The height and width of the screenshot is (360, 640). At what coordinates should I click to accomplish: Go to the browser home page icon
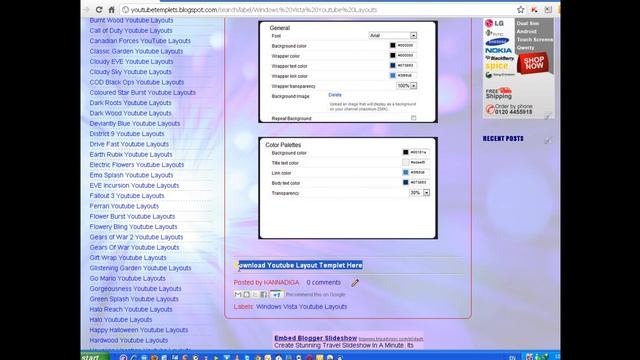[111, 9]
